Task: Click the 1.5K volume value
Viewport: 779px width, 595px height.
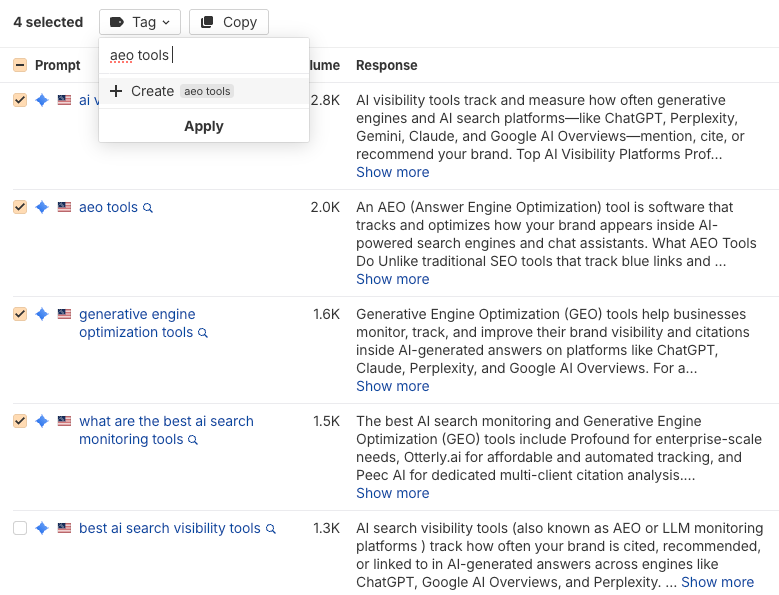Action: point(326,421)
